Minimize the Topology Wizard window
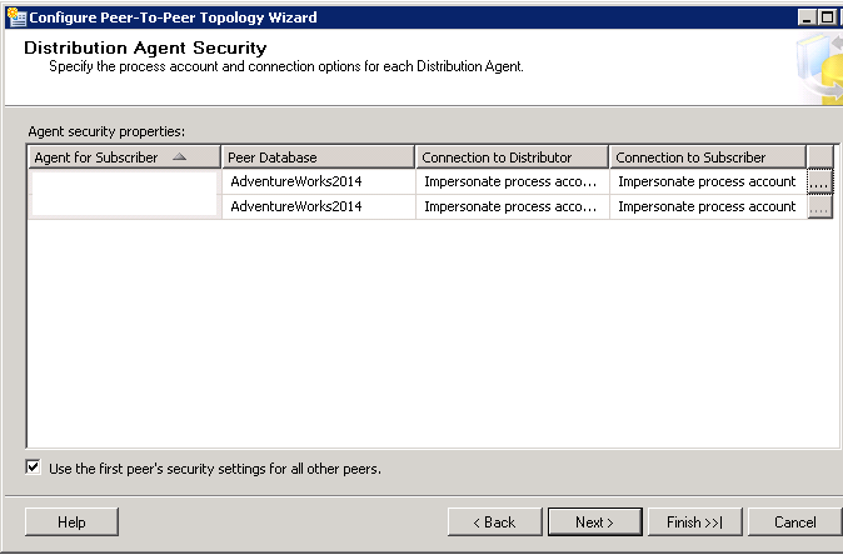 [x=806, y=18]
